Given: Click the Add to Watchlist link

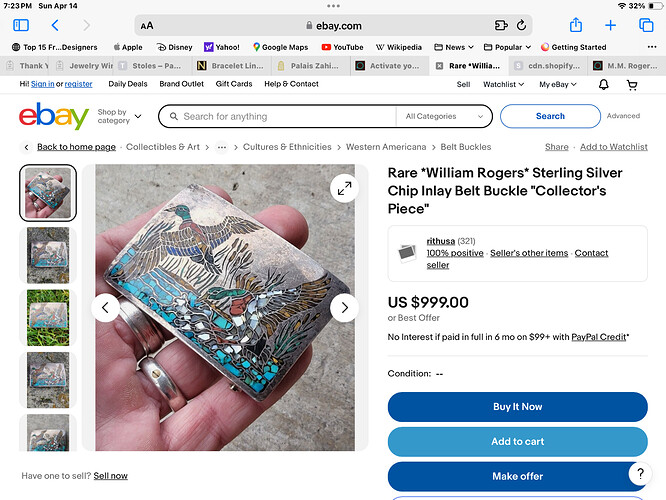Looking at the screenshot, I should click(x=613, y=147).
